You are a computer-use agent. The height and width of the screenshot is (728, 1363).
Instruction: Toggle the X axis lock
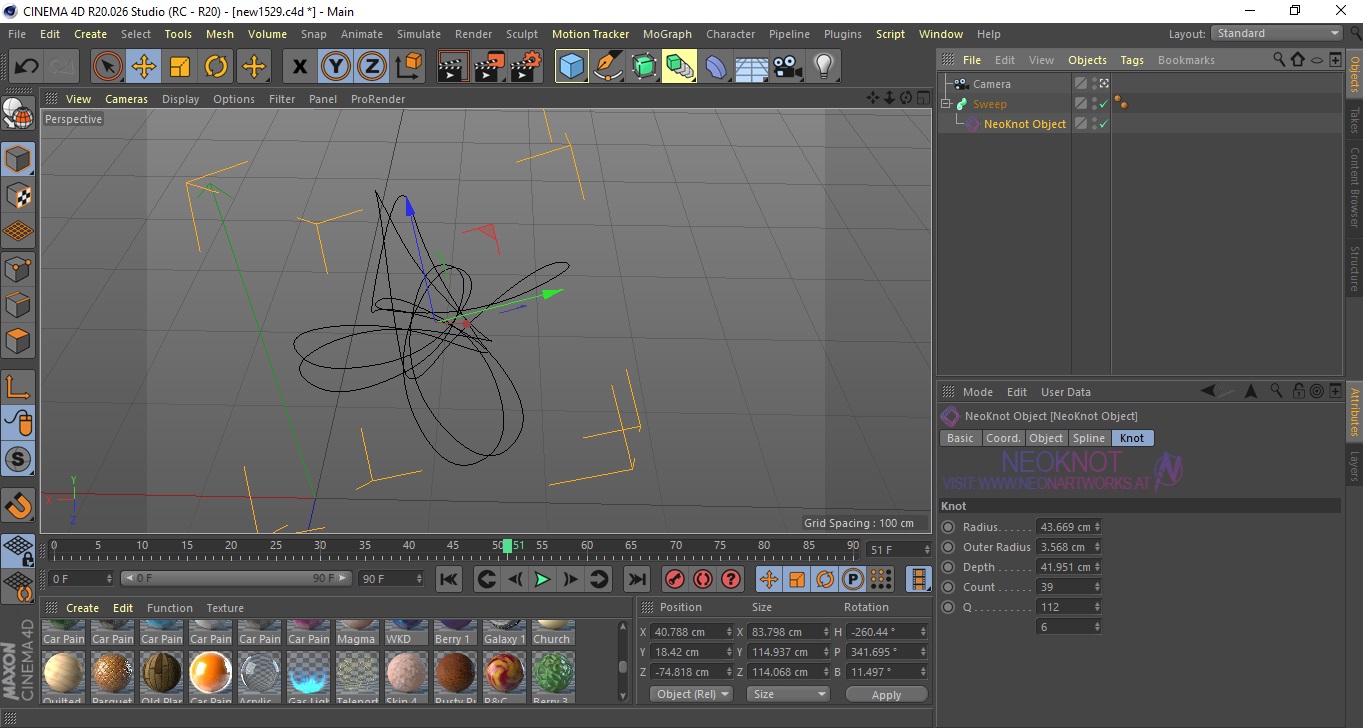tap(299, 67)
